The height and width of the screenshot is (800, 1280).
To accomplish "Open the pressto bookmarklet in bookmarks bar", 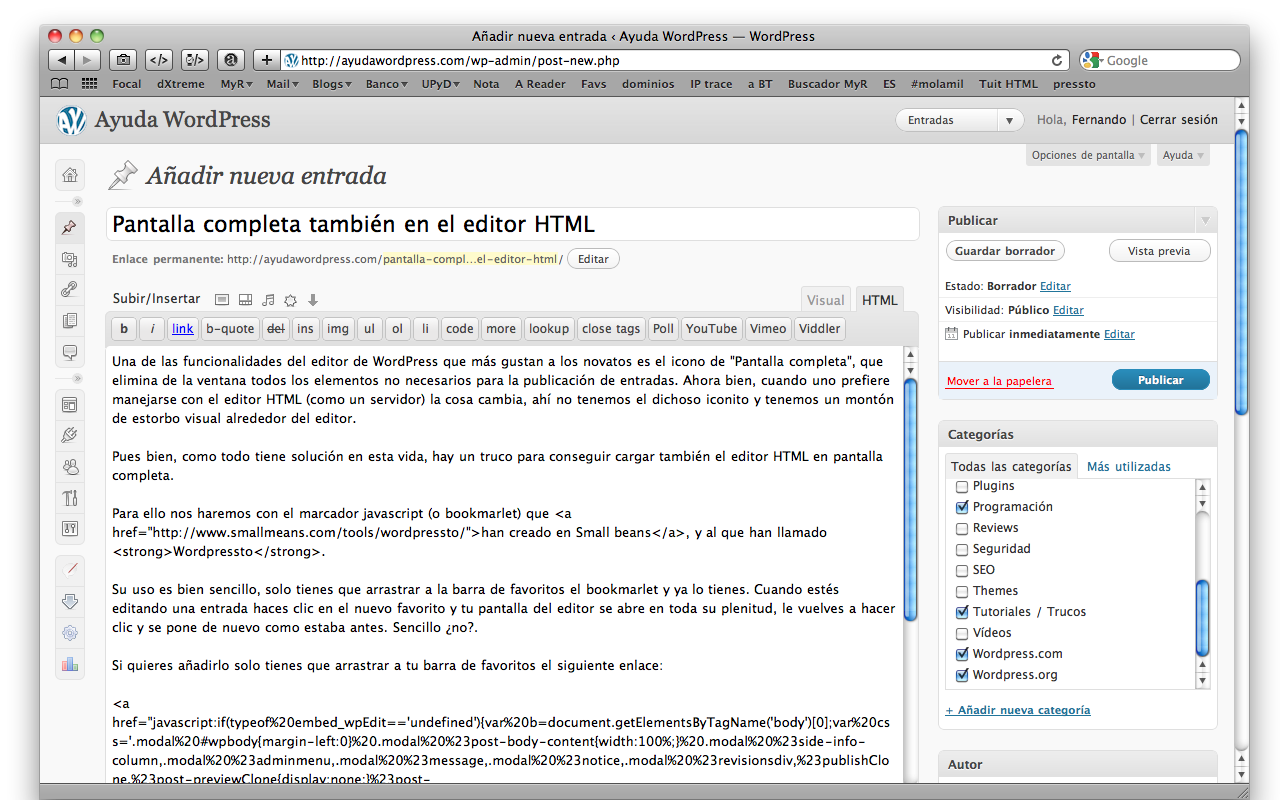I will [1074, 84].
